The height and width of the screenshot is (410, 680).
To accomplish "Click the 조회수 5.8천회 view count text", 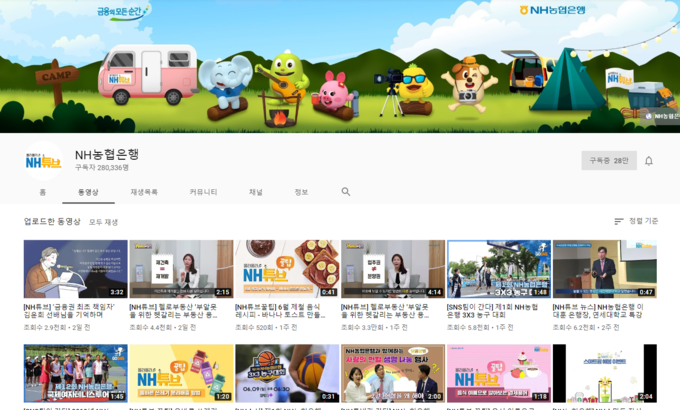I will 468,327.
